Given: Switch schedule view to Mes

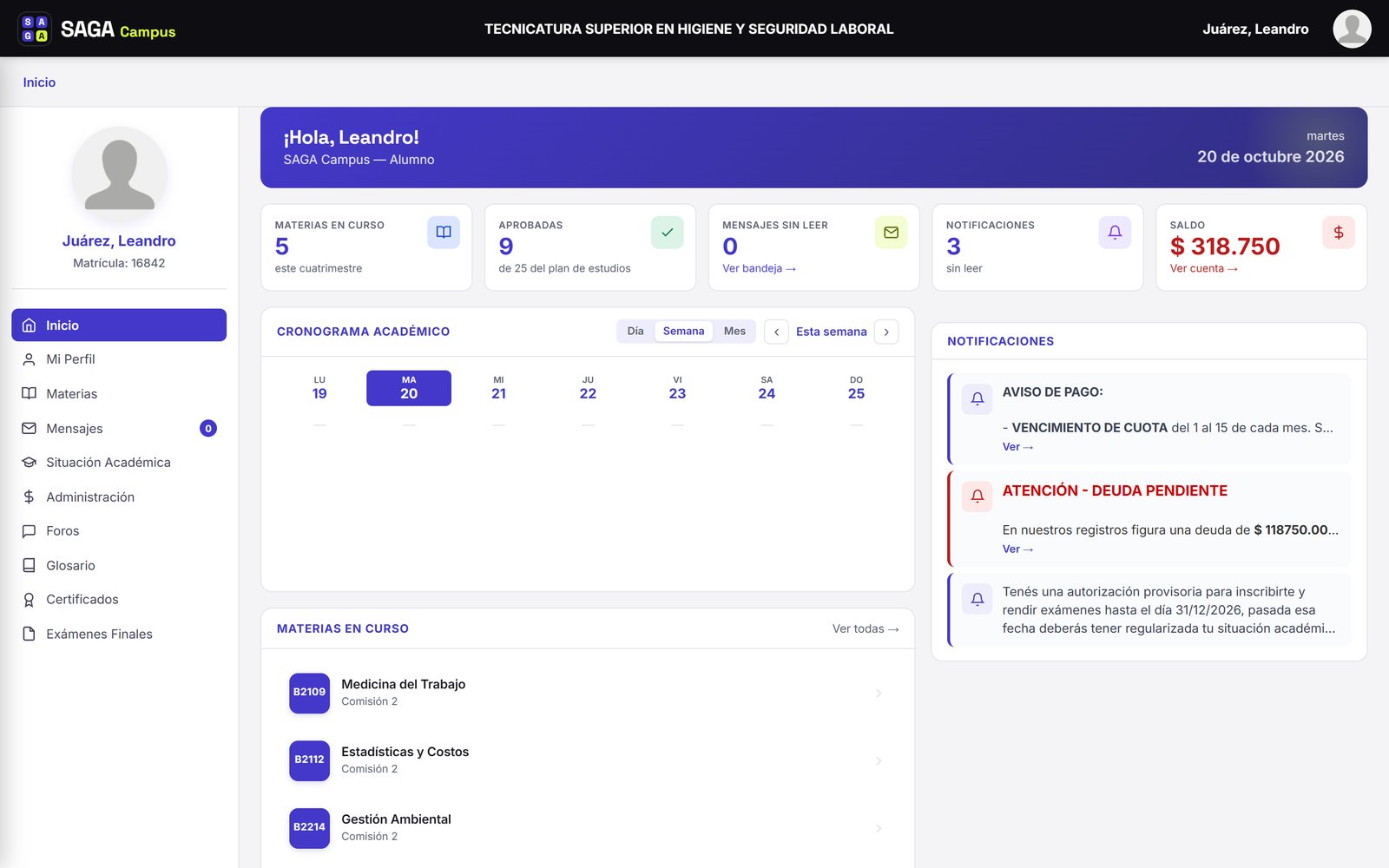Looking at the screenshot, I should pyautogui.click(x=734, y=332).
